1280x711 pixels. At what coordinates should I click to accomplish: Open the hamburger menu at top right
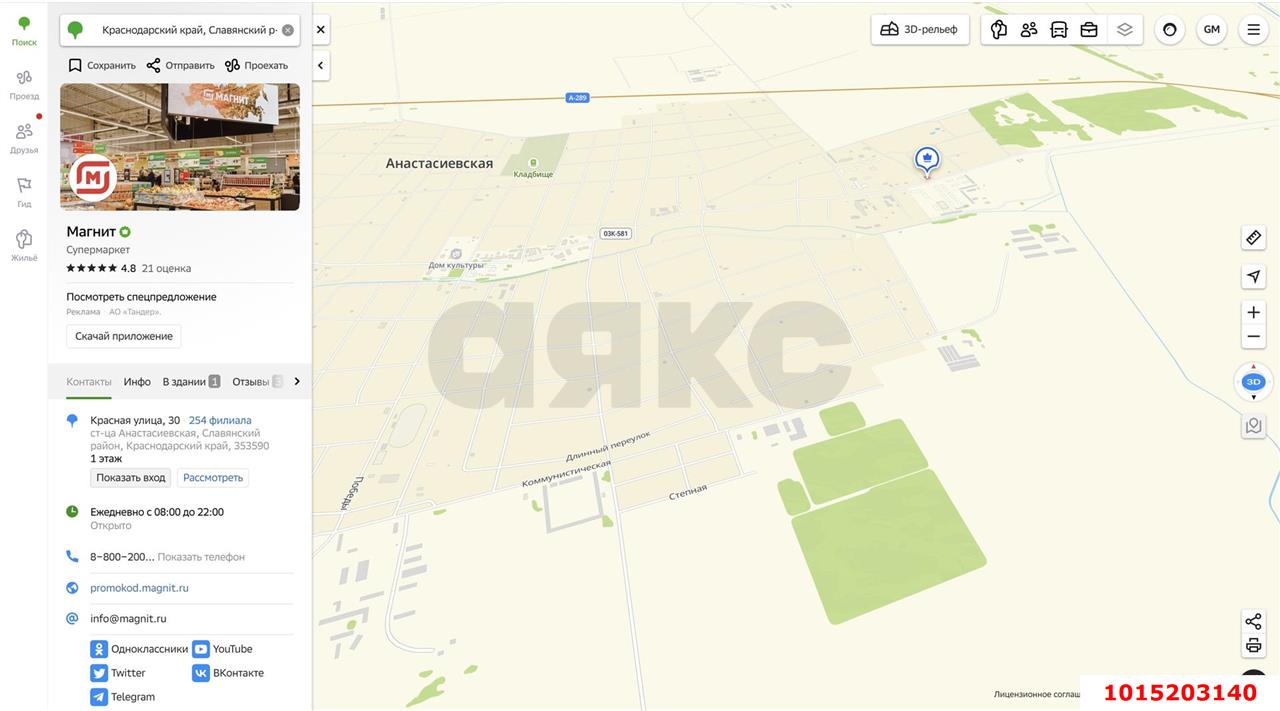pyautogui.click(x=1253, y=29)
